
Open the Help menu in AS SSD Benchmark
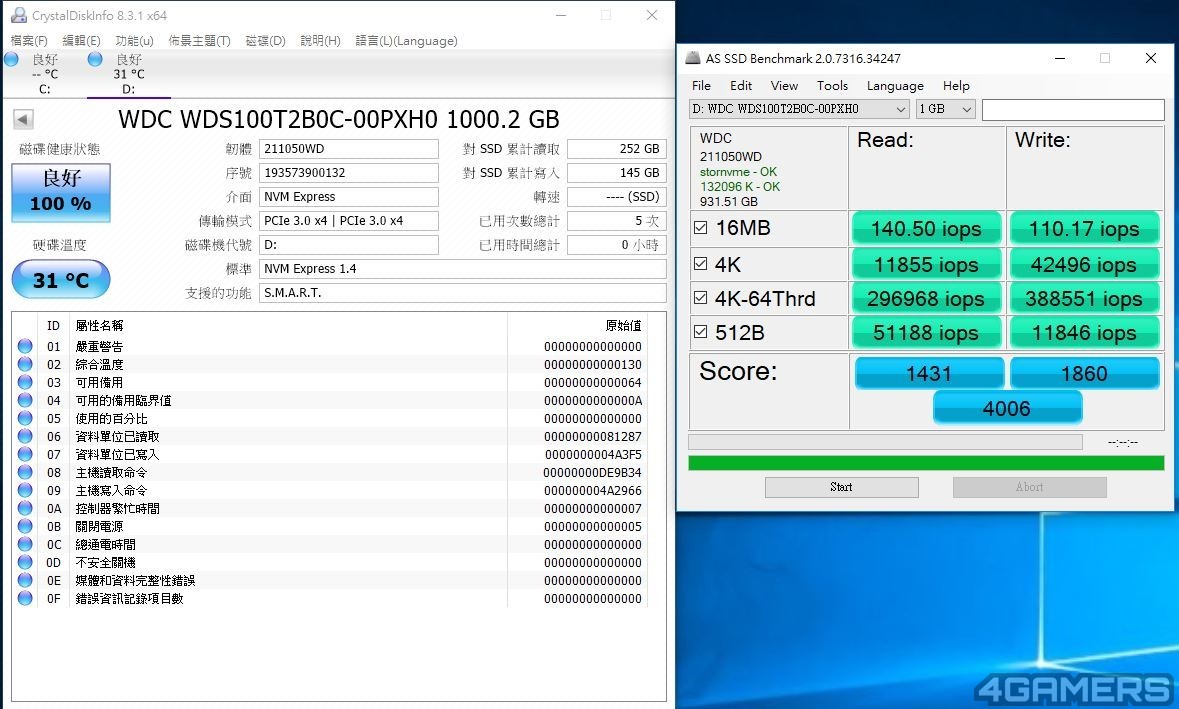(956, 86)
